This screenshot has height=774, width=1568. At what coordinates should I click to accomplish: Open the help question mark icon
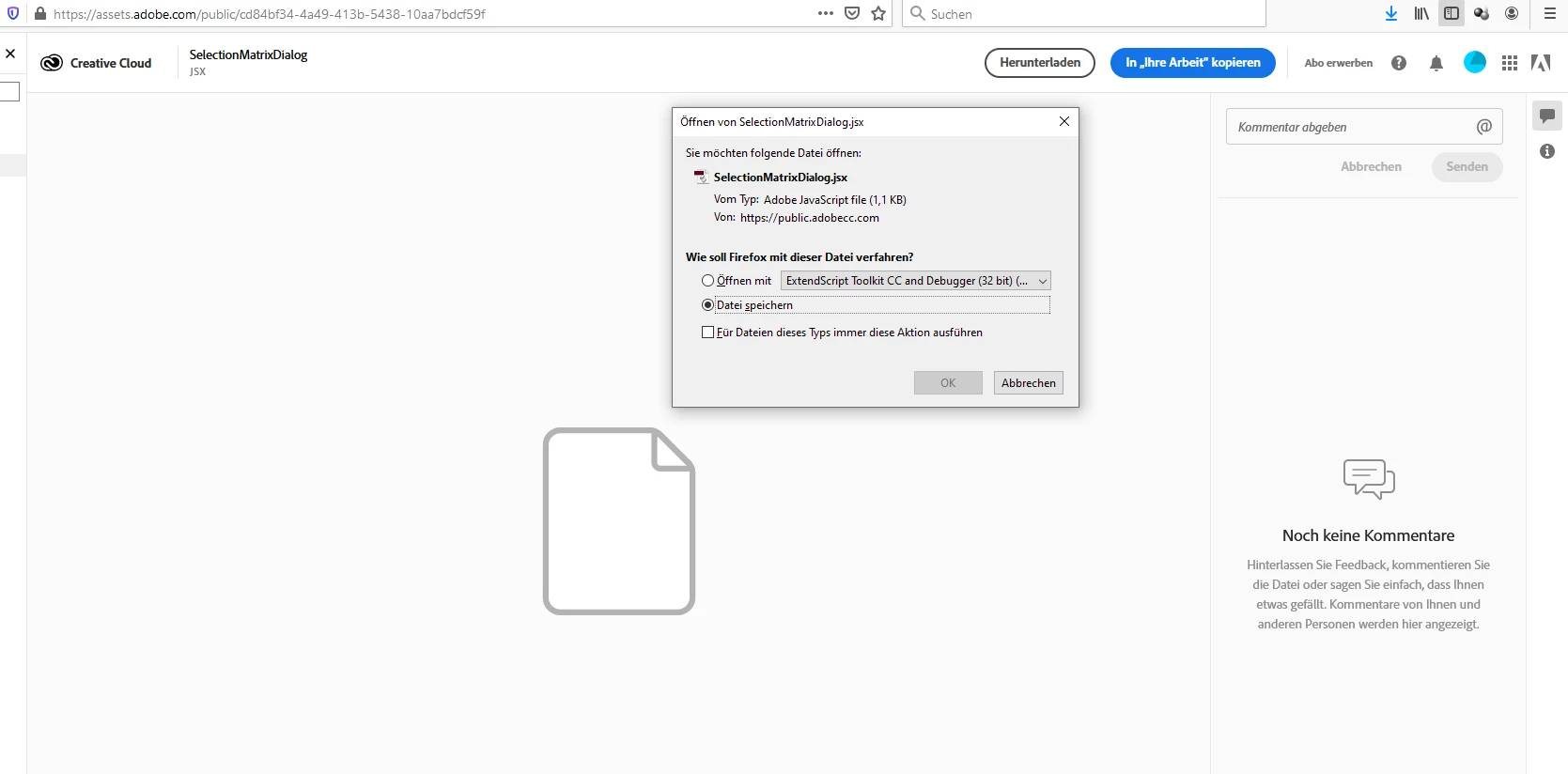coord(1399,63)
